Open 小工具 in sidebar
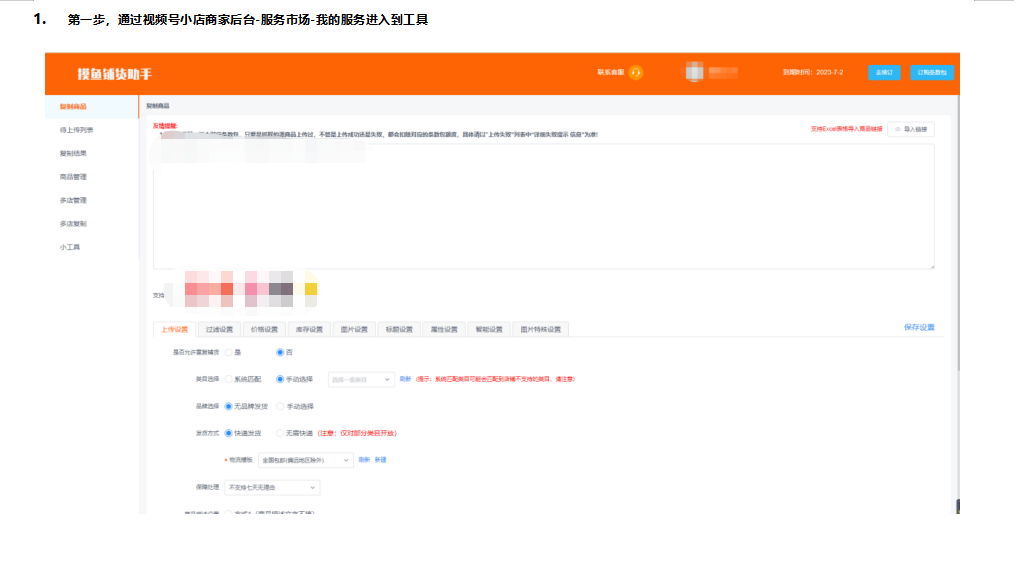 [70, 247]
